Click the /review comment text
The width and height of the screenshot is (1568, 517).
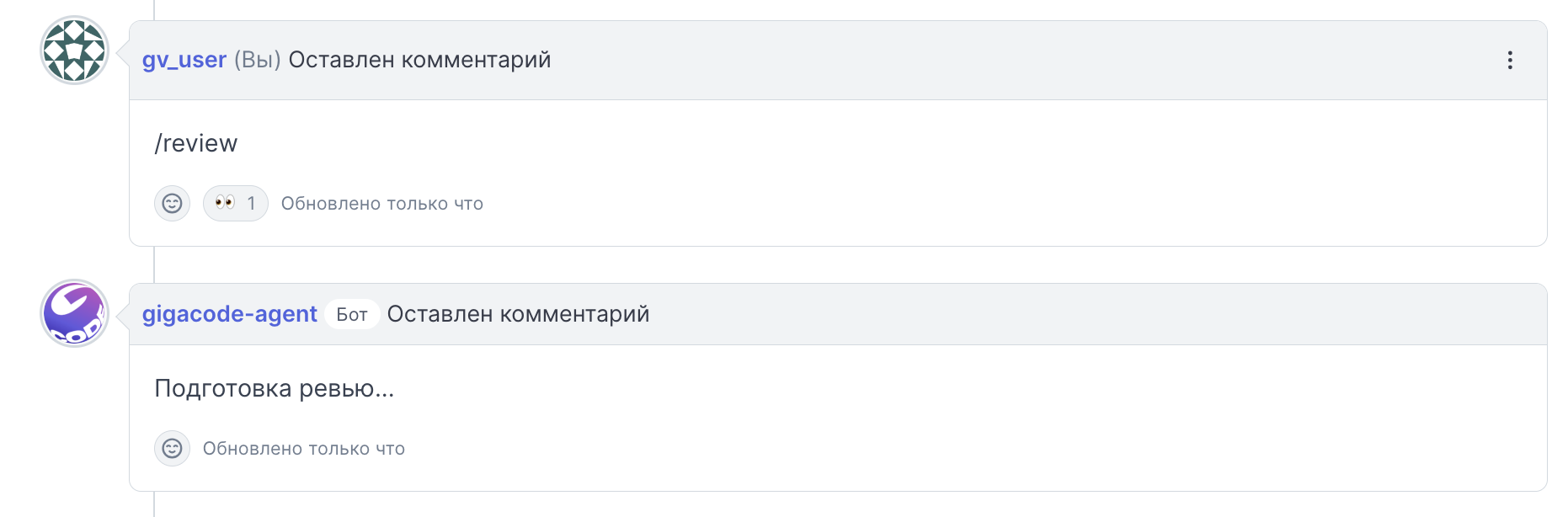(x=196, y=143)
